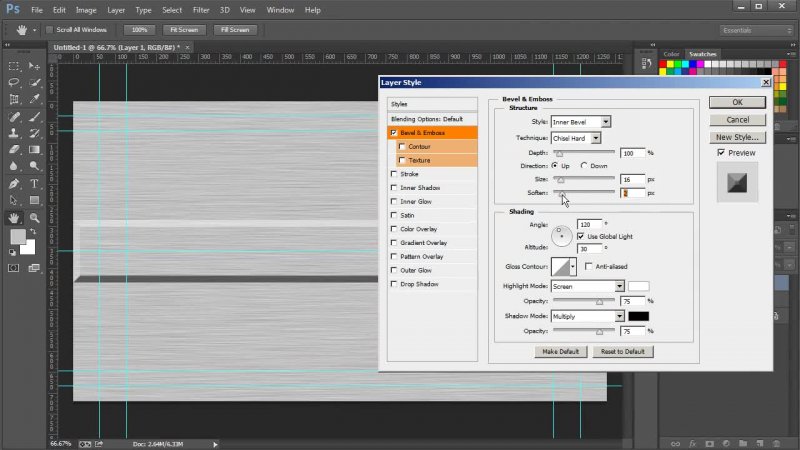
Task: Open the Gloss Contour picker arrow
Action: [573, 266]
